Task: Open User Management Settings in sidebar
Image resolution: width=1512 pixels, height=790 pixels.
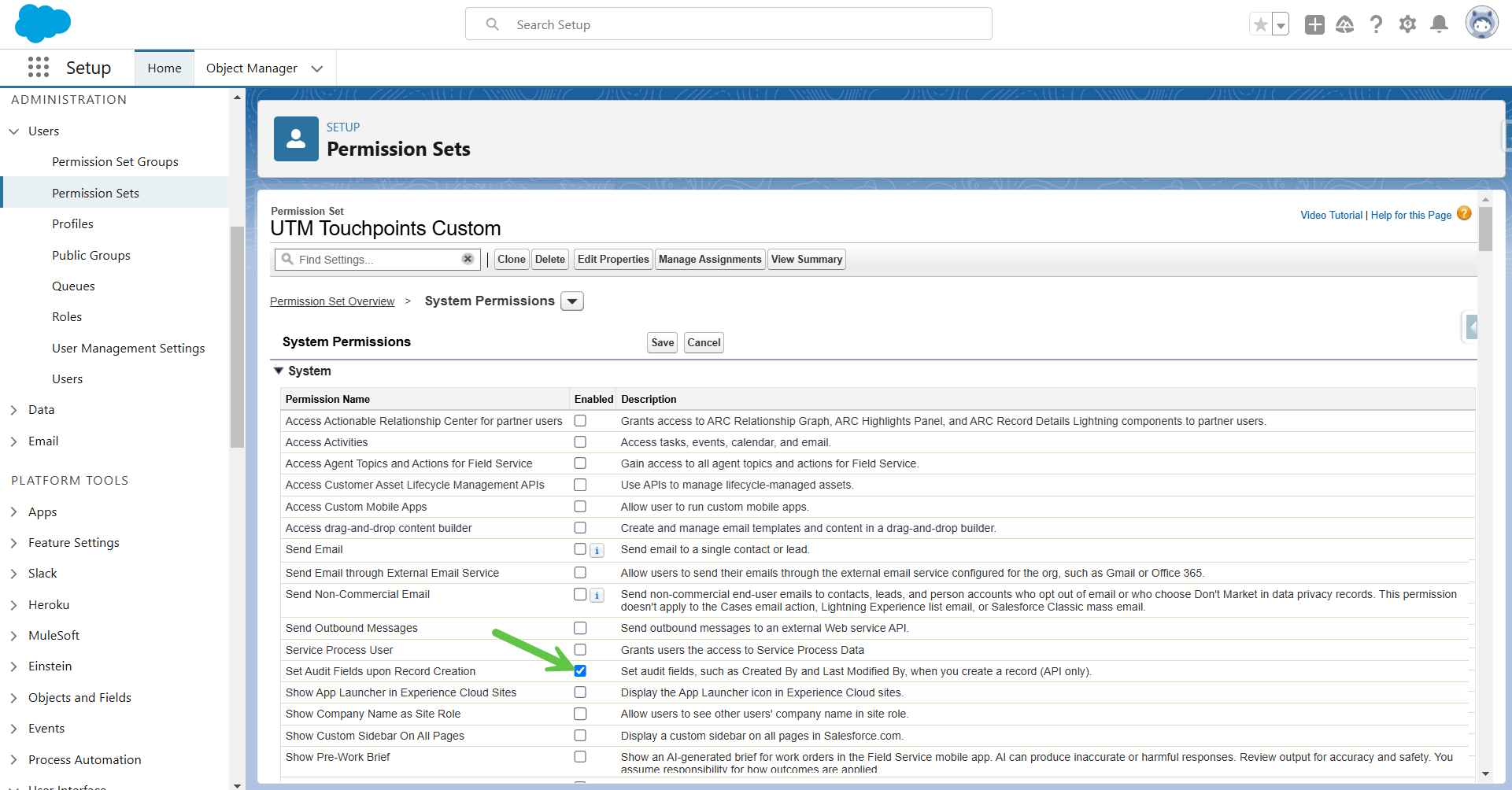Action: (128, 349)
